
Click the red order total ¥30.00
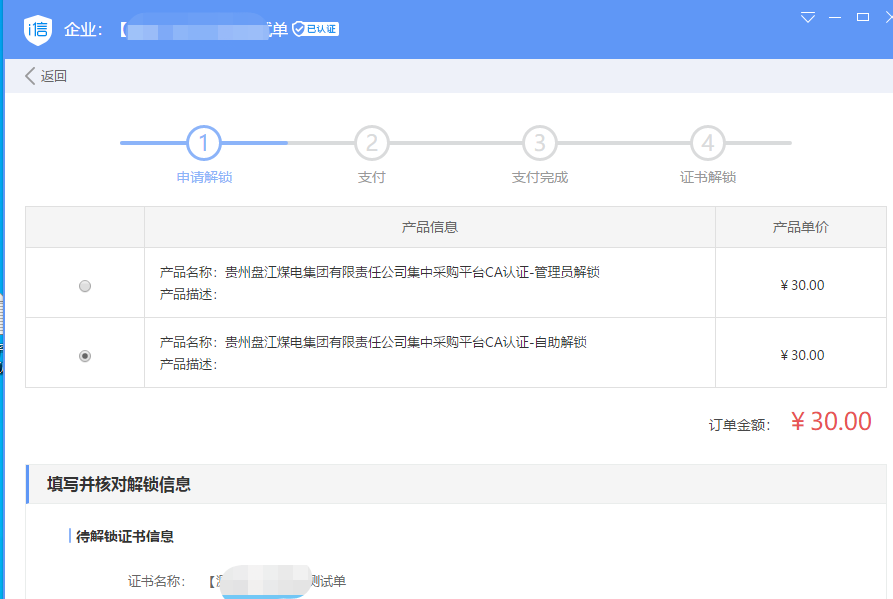pos(830,421)
